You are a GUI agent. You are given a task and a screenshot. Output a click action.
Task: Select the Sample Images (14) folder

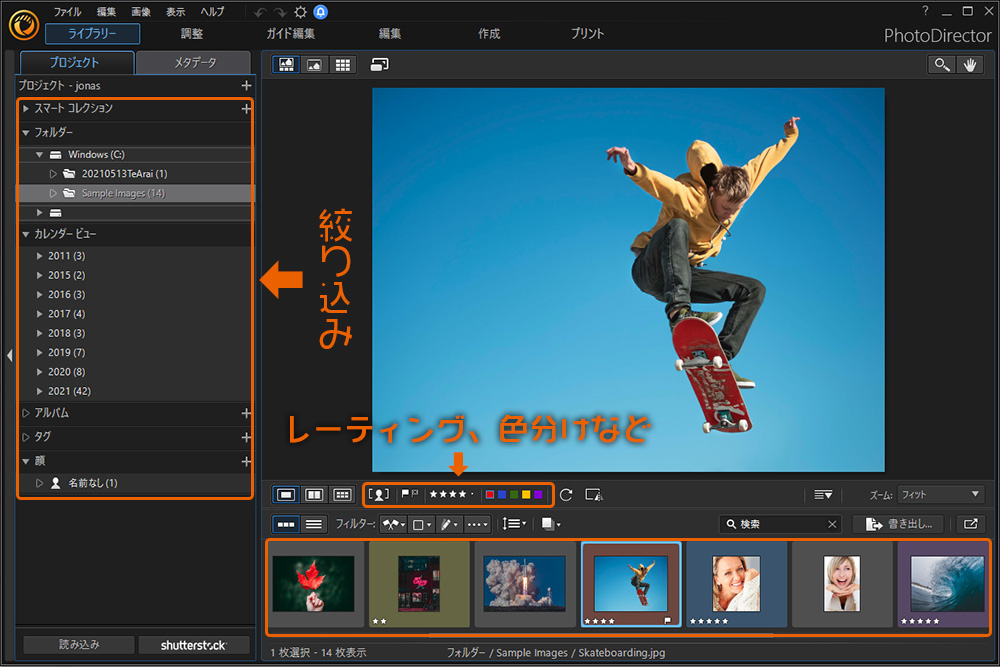135,193
